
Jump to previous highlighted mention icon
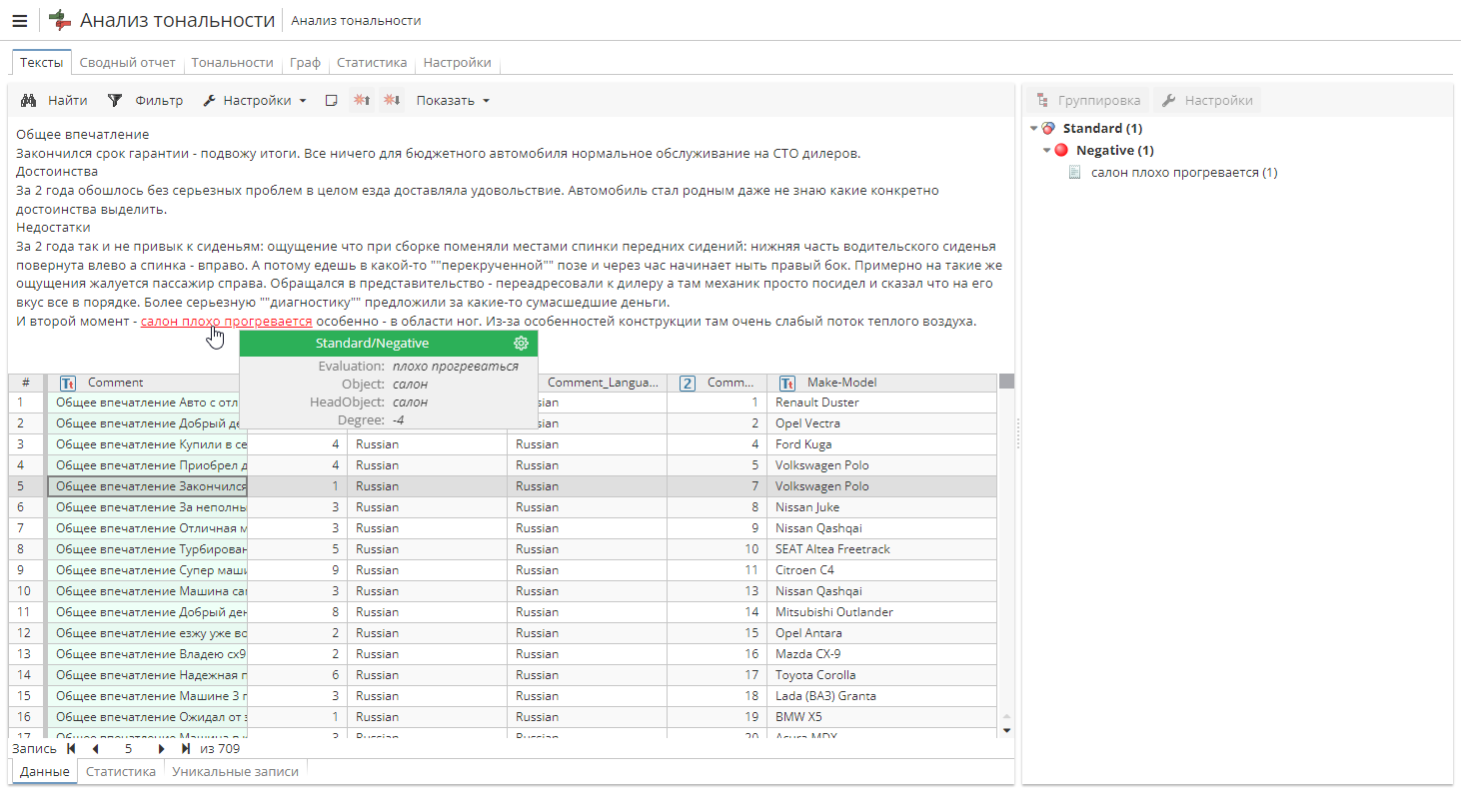pos(362,101)
